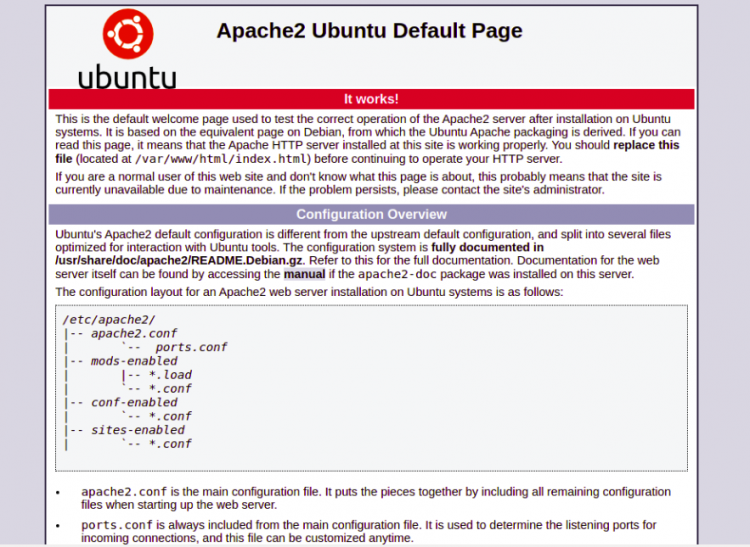Screen dimensions: 750x547
Task: Click the 'conf-enabled' tree line
Action: pyautogui.click(x=134, y=403)
